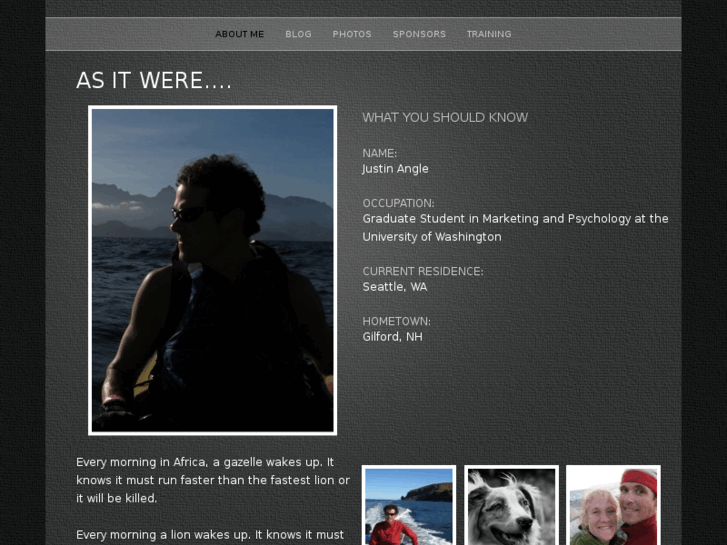Click the 'Every morning a lion wakes up' line
The width and height of the screenshot is (727, 545).
[x=210, y=535]
